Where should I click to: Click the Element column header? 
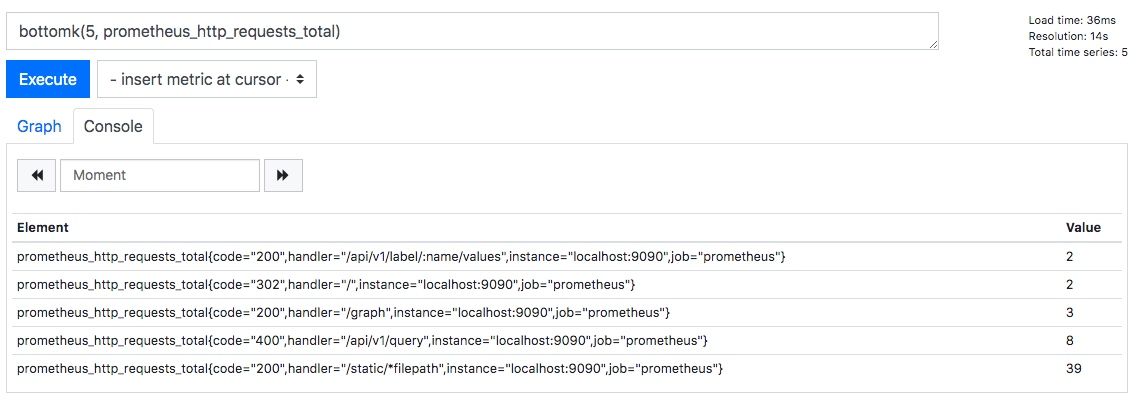click(43, 228)
